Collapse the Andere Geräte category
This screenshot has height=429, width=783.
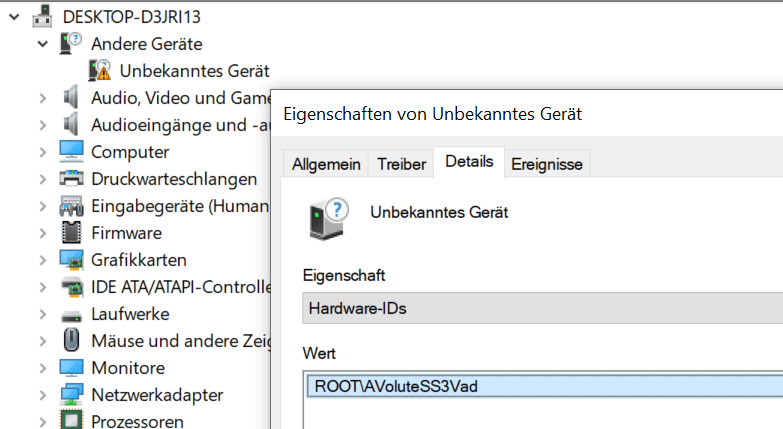coord(43,44)
